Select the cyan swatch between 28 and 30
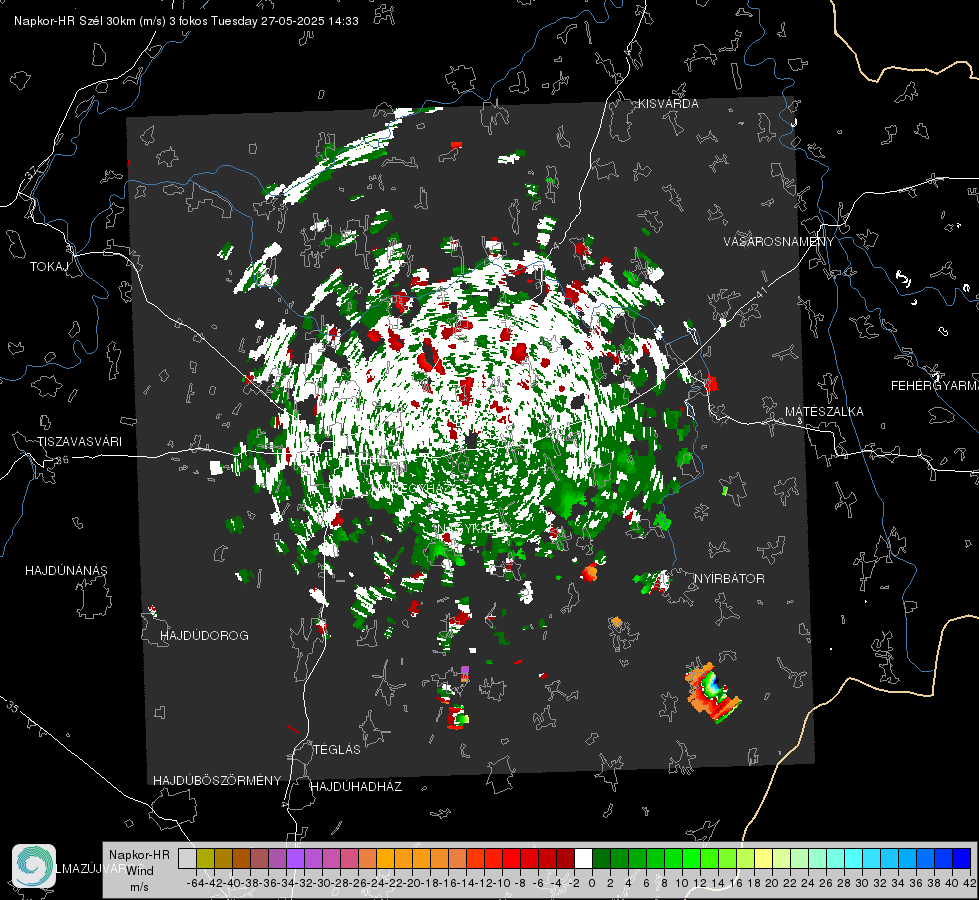Screen dimensions: 979x900 click(854, 858)
